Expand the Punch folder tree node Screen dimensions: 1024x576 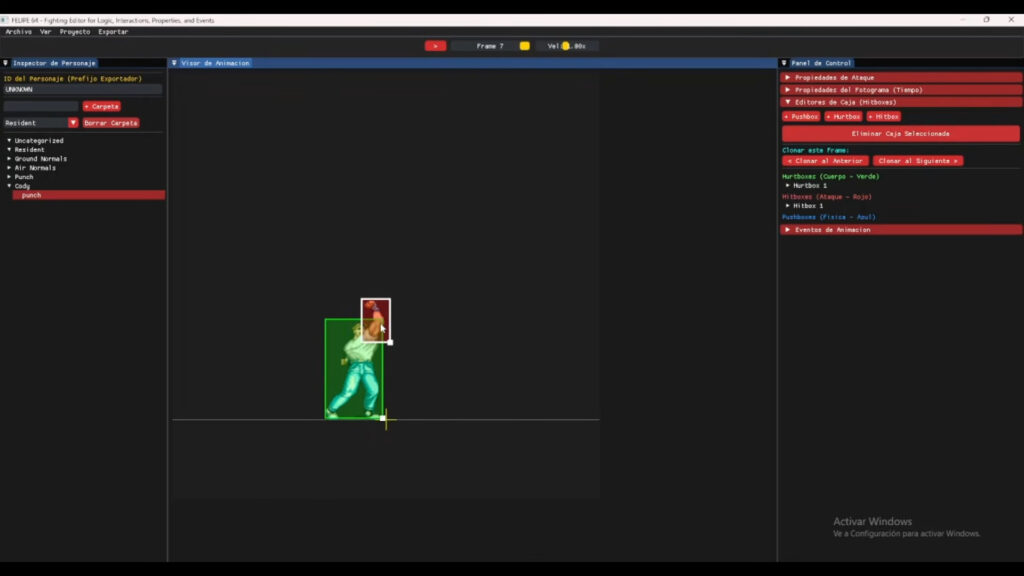(x=9, y=177)
